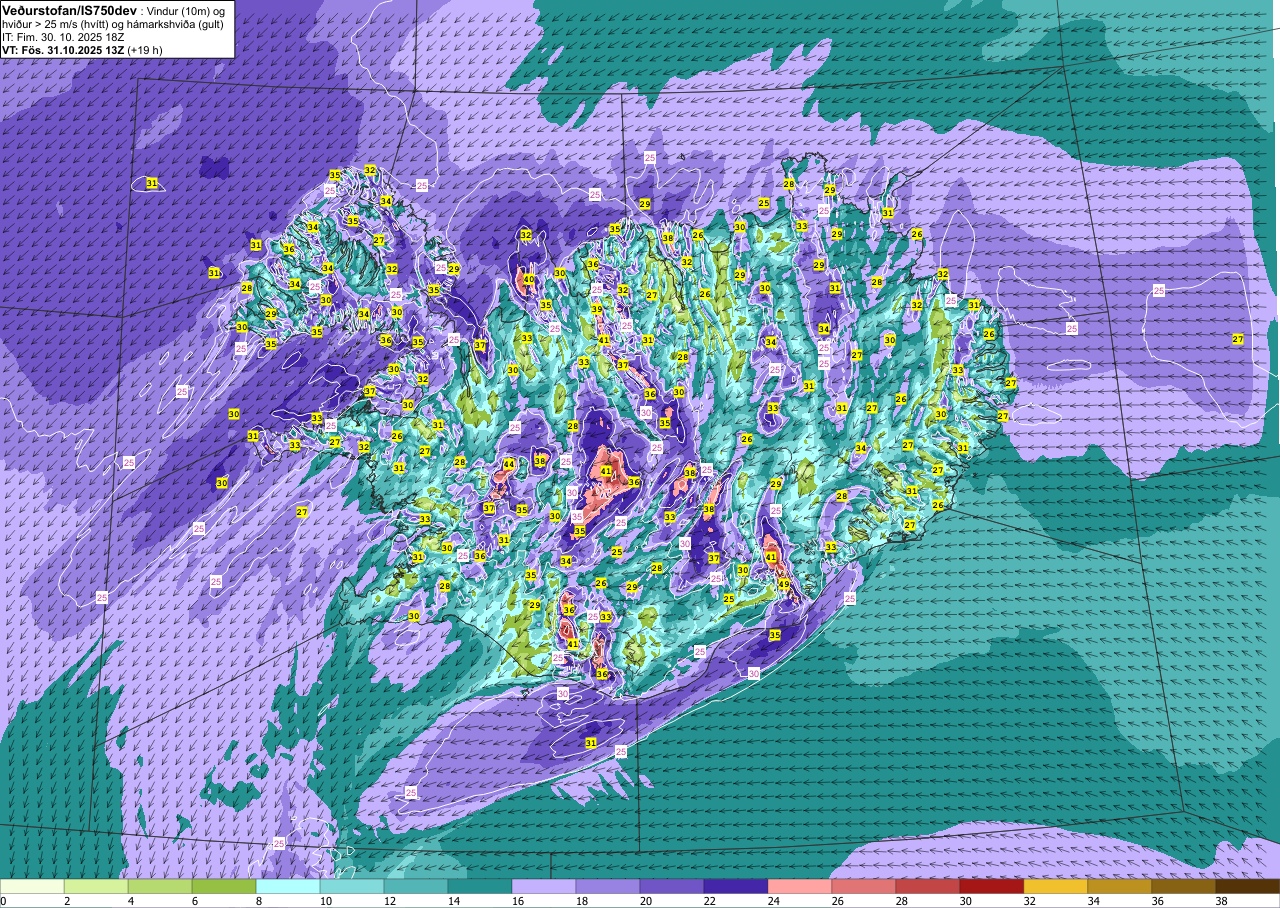Click the 22–24 m/s dark indigo legend swatch
The image size is (1280, 908).
pos(736,886)
